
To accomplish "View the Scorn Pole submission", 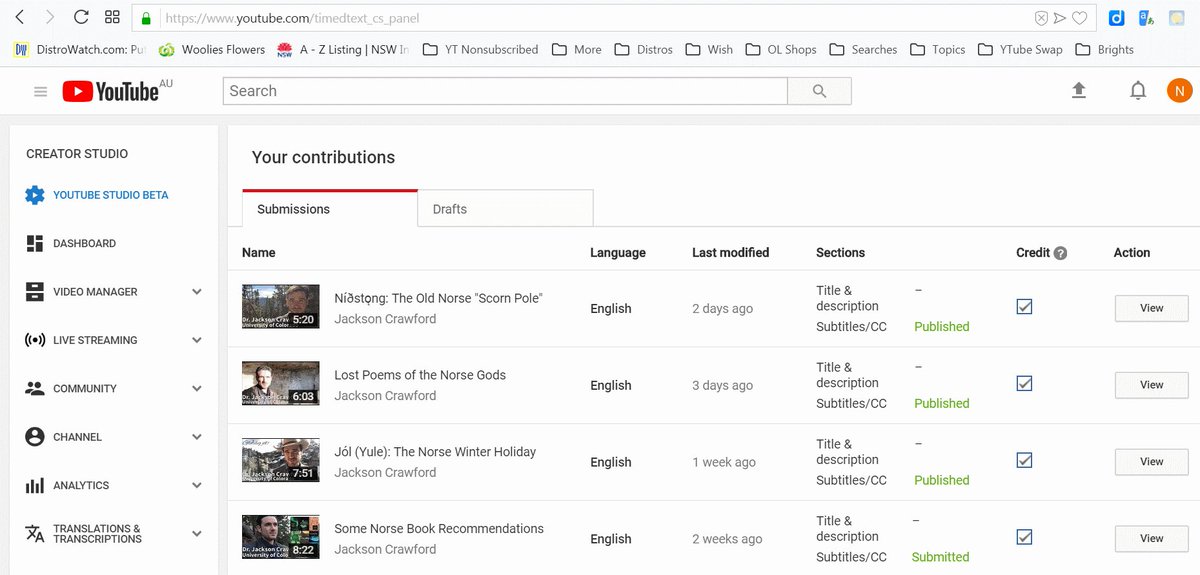I will pos(1151,308).
